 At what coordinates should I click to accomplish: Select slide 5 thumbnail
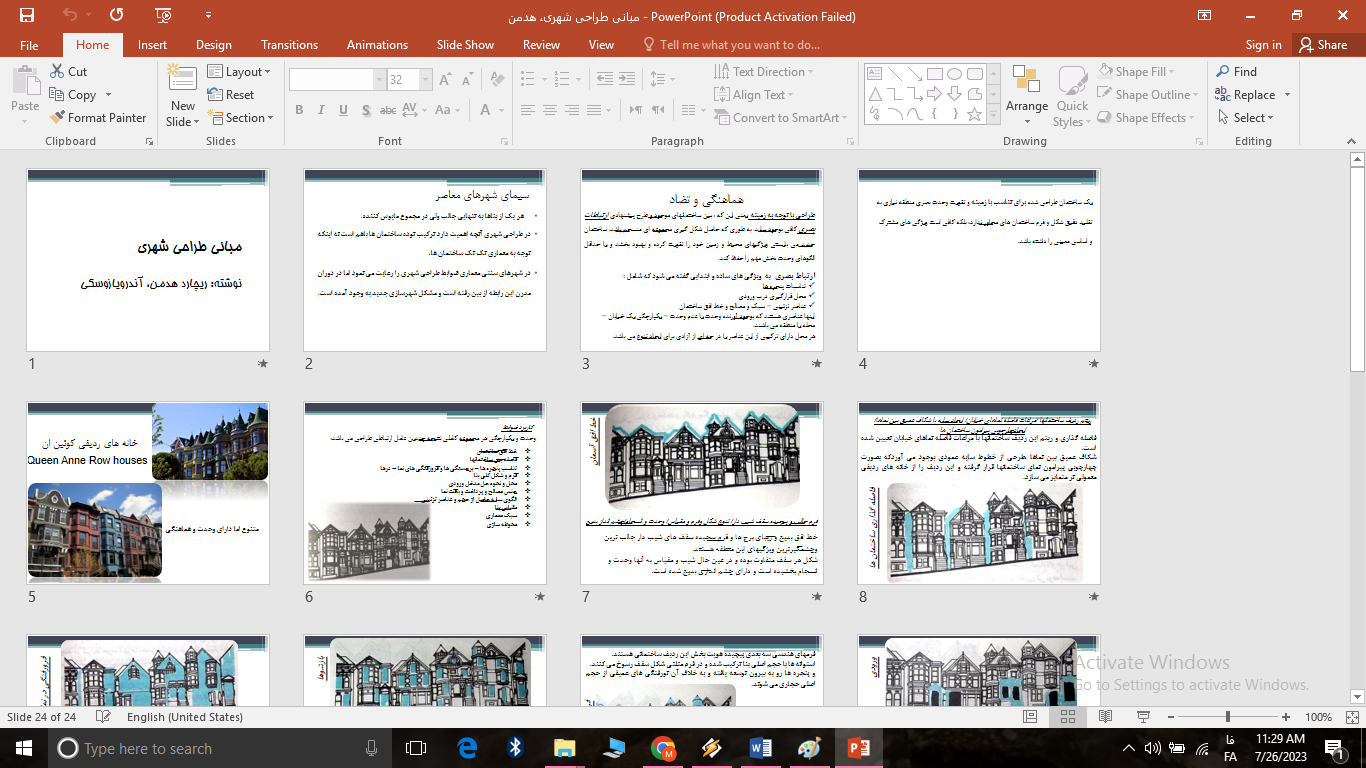click(147, 493)
